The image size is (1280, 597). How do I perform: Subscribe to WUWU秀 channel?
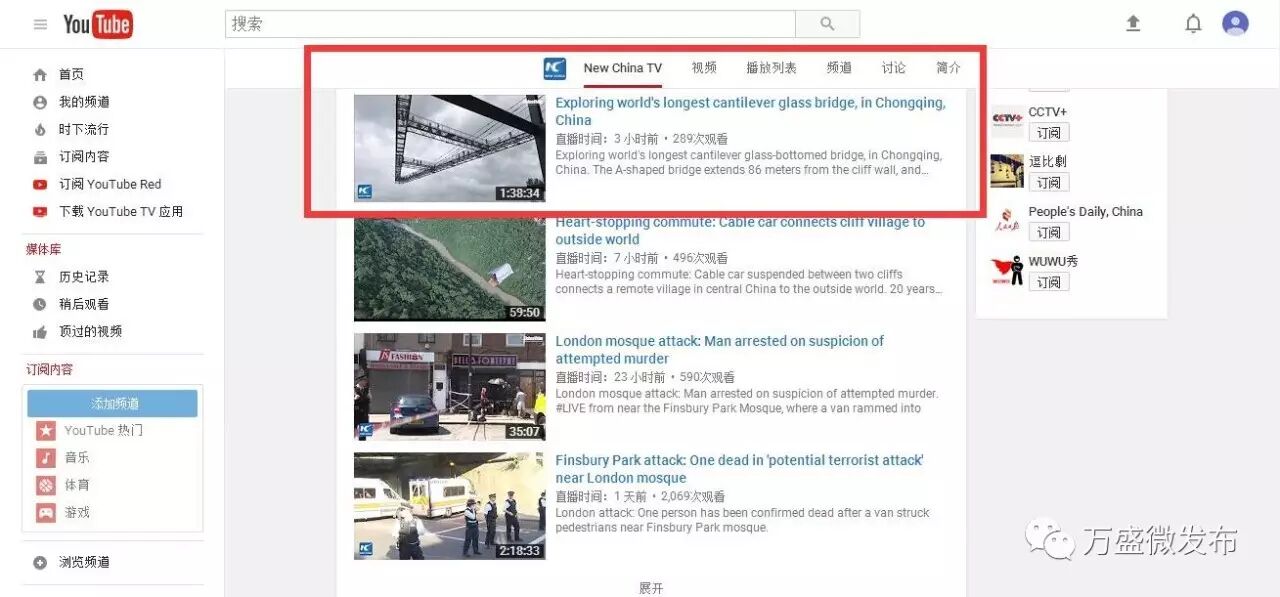click(1048, 282)
